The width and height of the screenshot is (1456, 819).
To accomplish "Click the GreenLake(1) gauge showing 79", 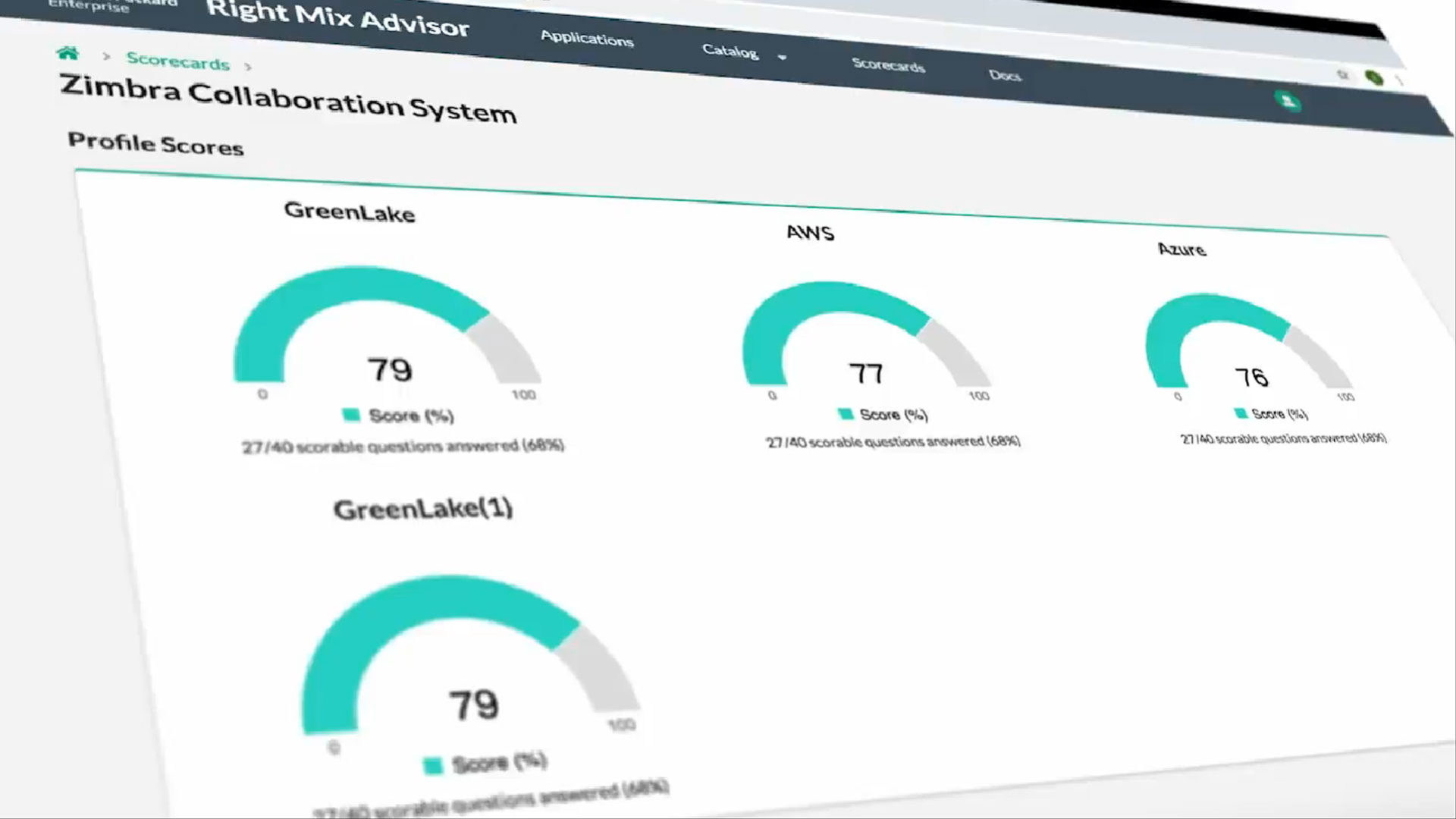I will coord(470,656).
